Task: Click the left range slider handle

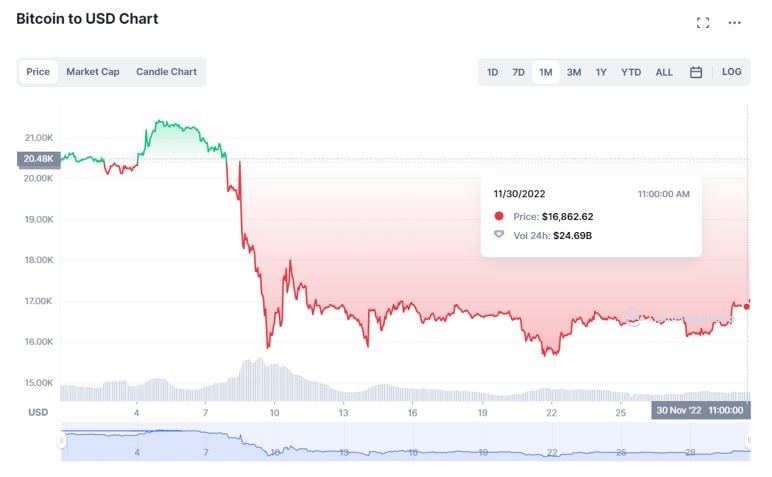Action: 62,440
